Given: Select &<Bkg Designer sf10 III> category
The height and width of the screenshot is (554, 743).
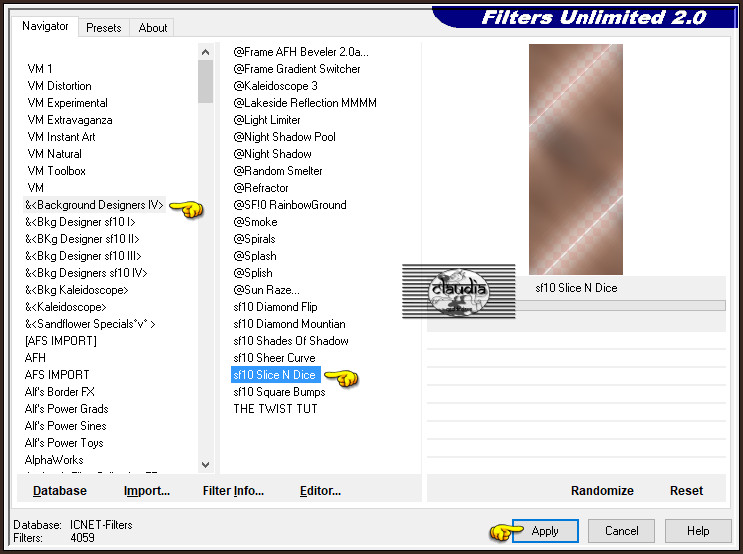Looking at the screenshot, I should click(83, 256).
